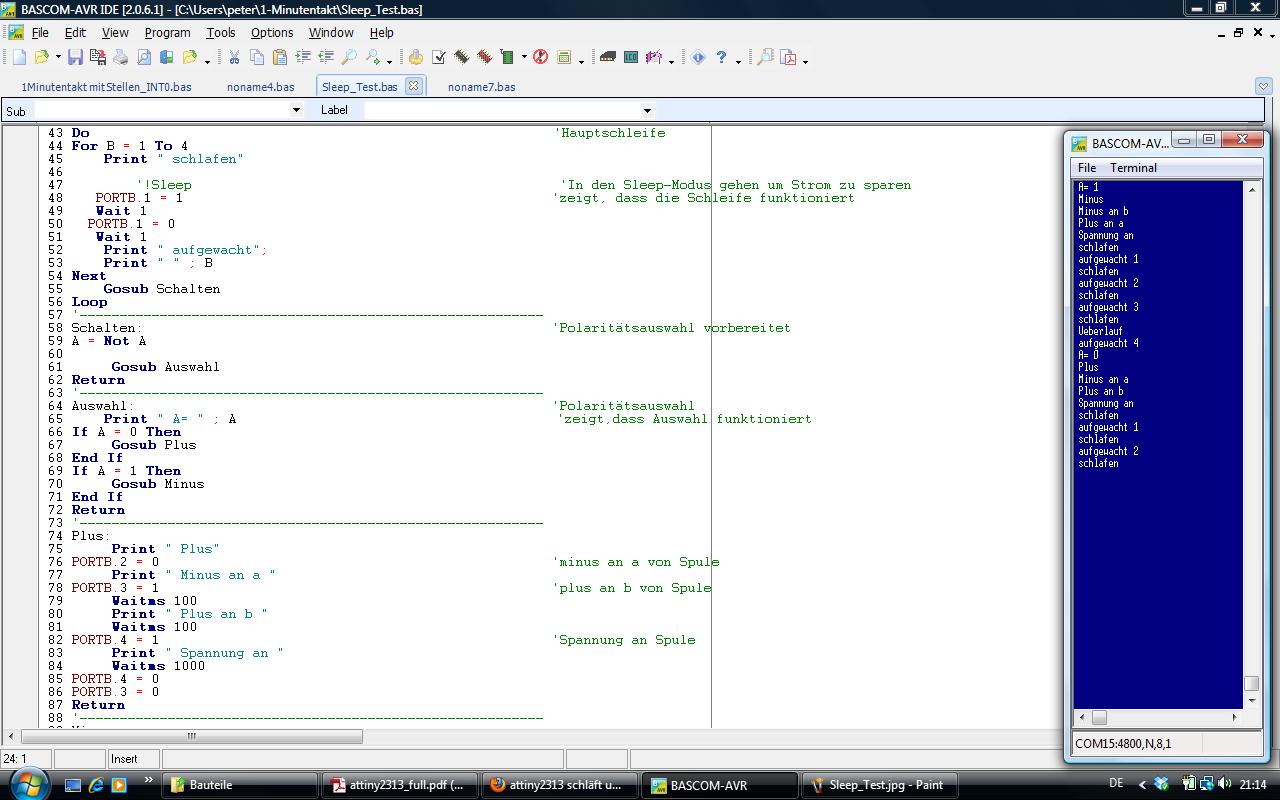The image size is (1280, 800).
Task: Click the Internet Explorer quick launch icon
Action: [x=96, y=785]
